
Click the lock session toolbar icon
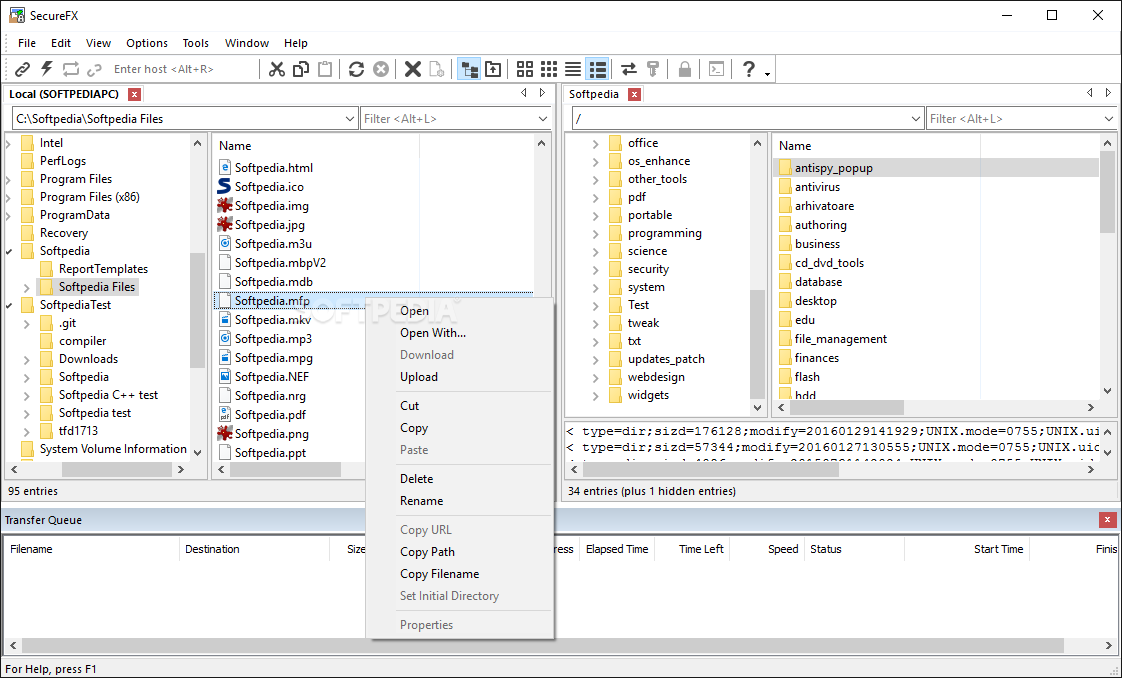pos(685,69)
